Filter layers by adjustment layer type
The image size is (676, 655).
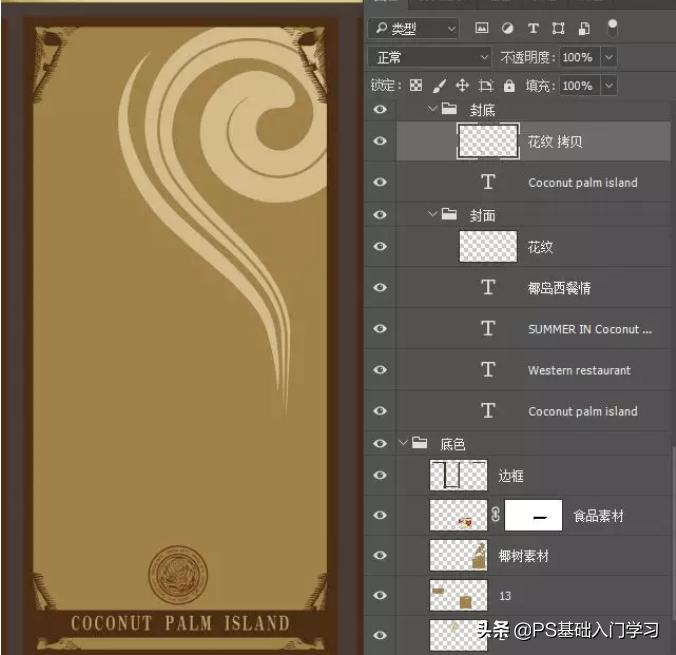[507, 28]
